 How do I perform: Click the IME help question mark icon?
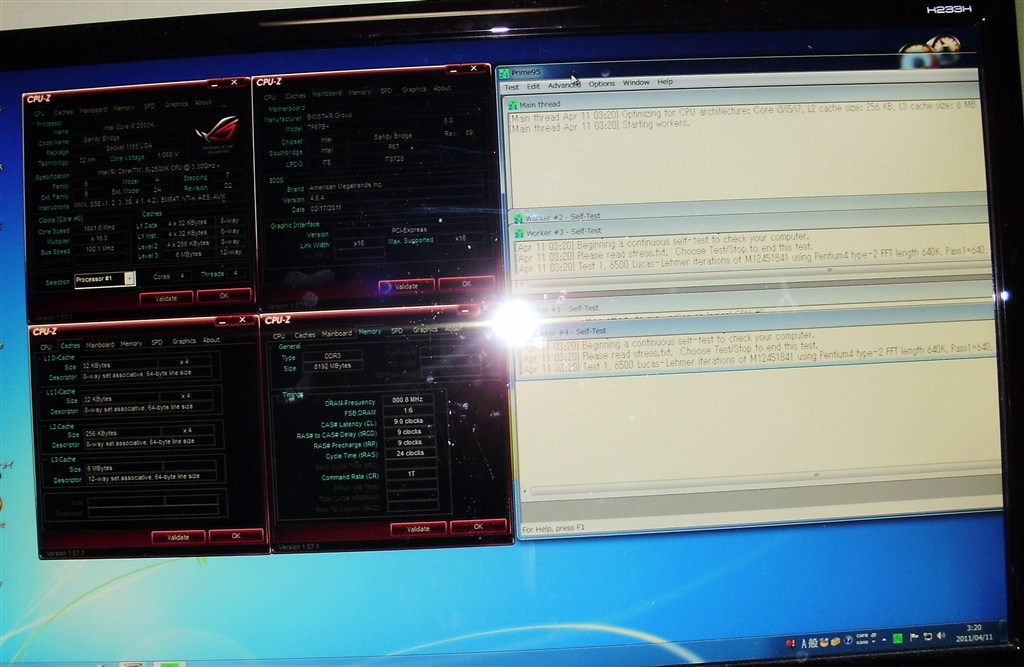pyautogui.click(x=848, y=640)
